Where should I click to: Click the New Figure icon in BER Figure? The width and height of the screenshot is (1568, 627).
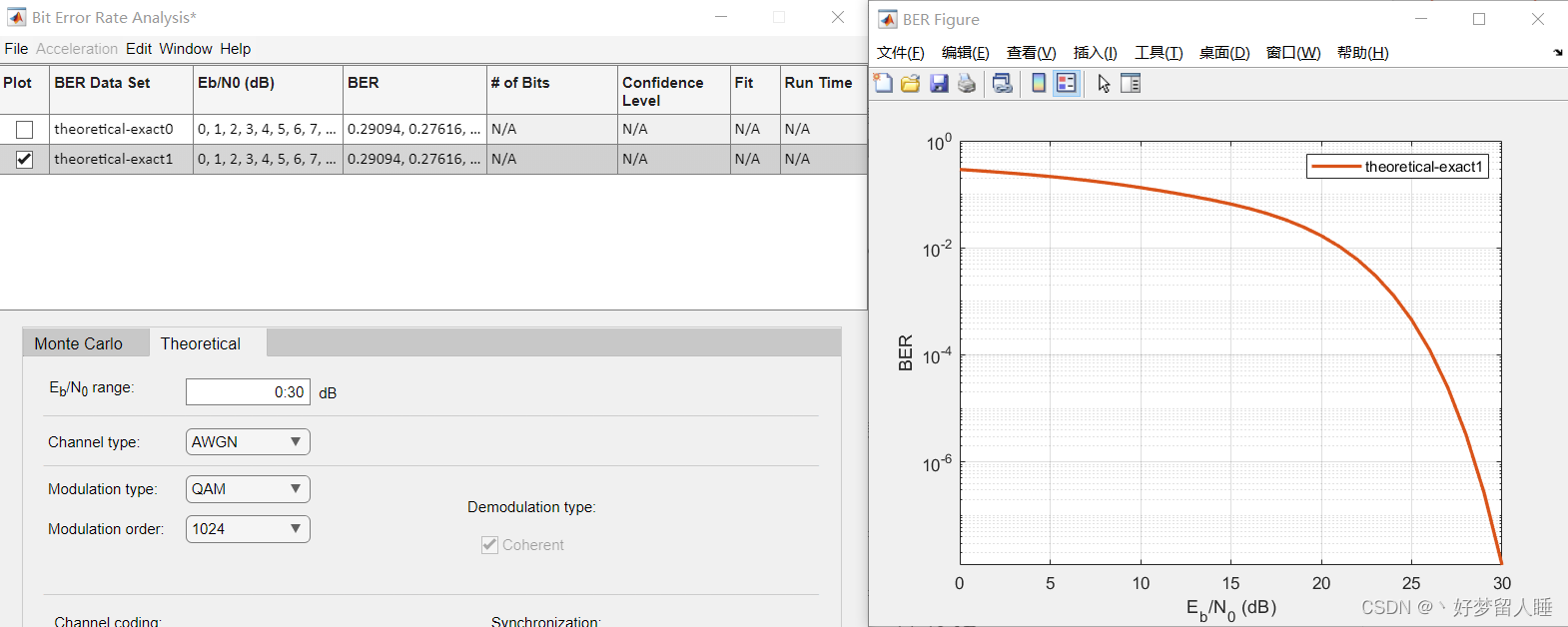point(883,83)
